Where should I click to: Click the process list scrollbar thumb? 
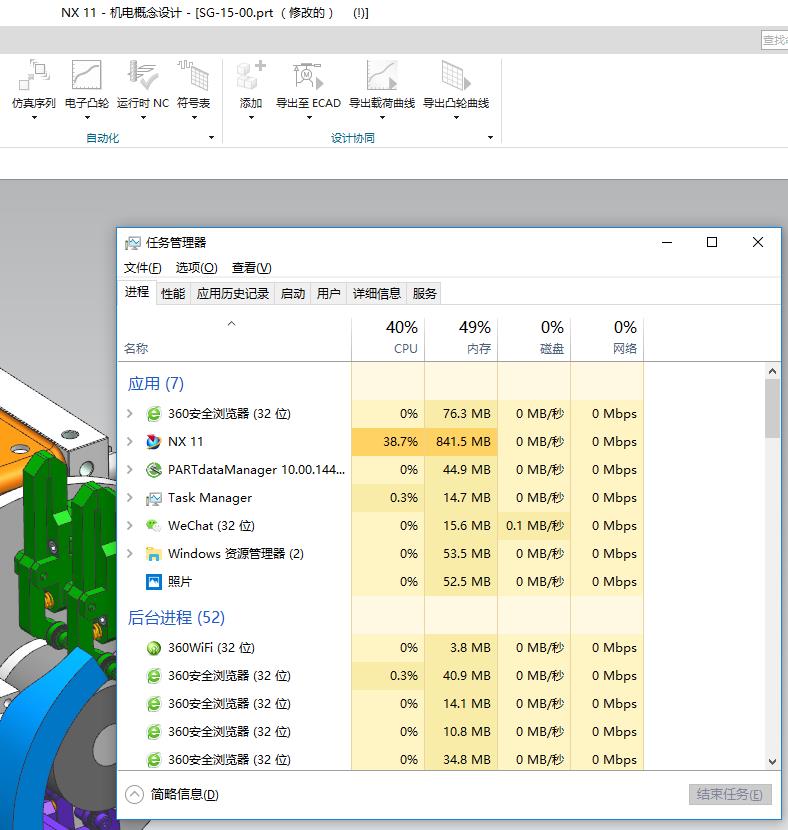pyautogui.click(x=772, y=409)
